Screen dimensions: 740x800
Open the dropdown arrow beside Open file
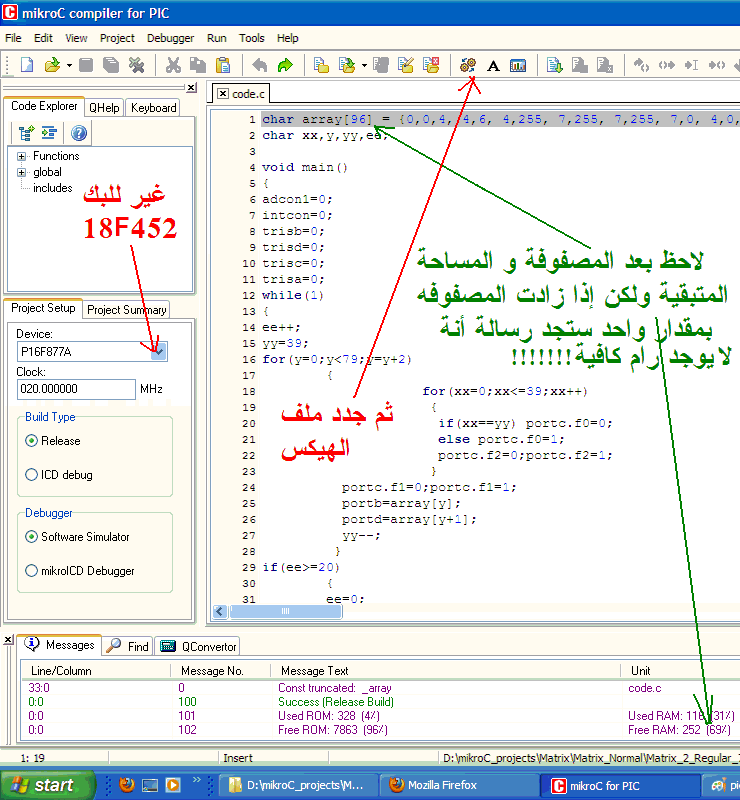[x=69, y=65]
